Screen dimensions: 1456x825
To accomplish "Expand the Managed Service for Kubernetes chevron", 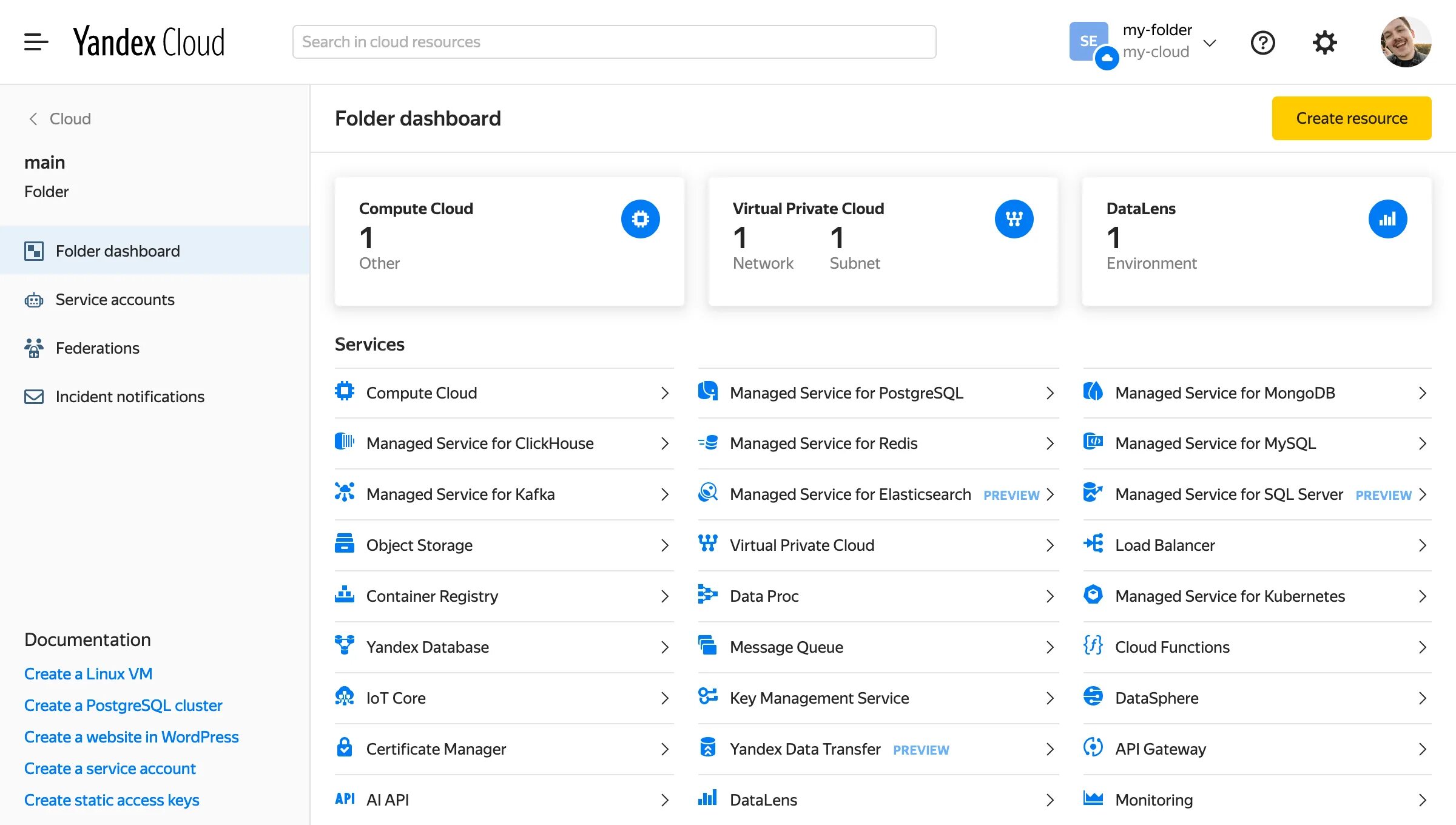I will tap(1423, 596).
